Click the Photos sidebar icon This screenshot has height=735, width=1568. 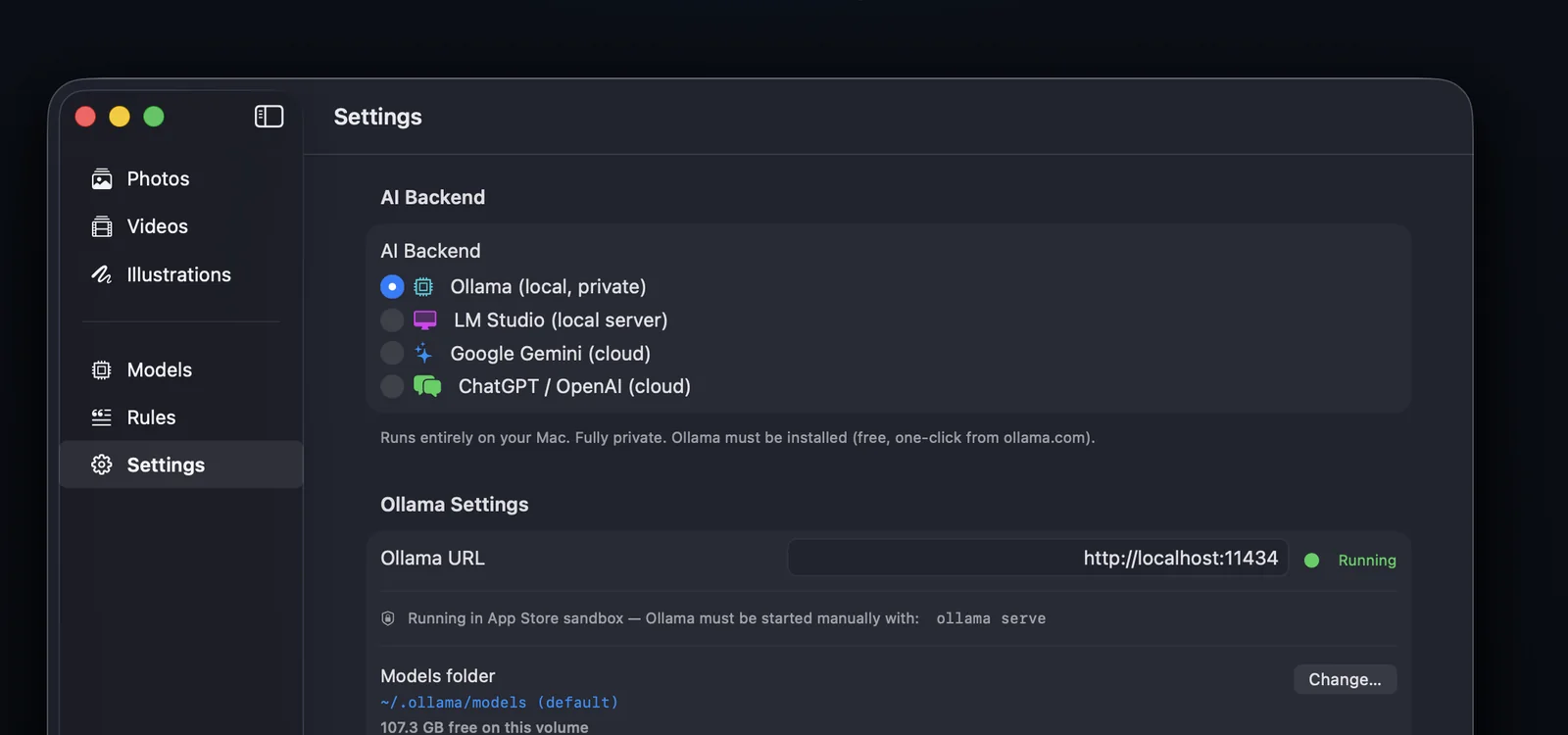point(102,179)
